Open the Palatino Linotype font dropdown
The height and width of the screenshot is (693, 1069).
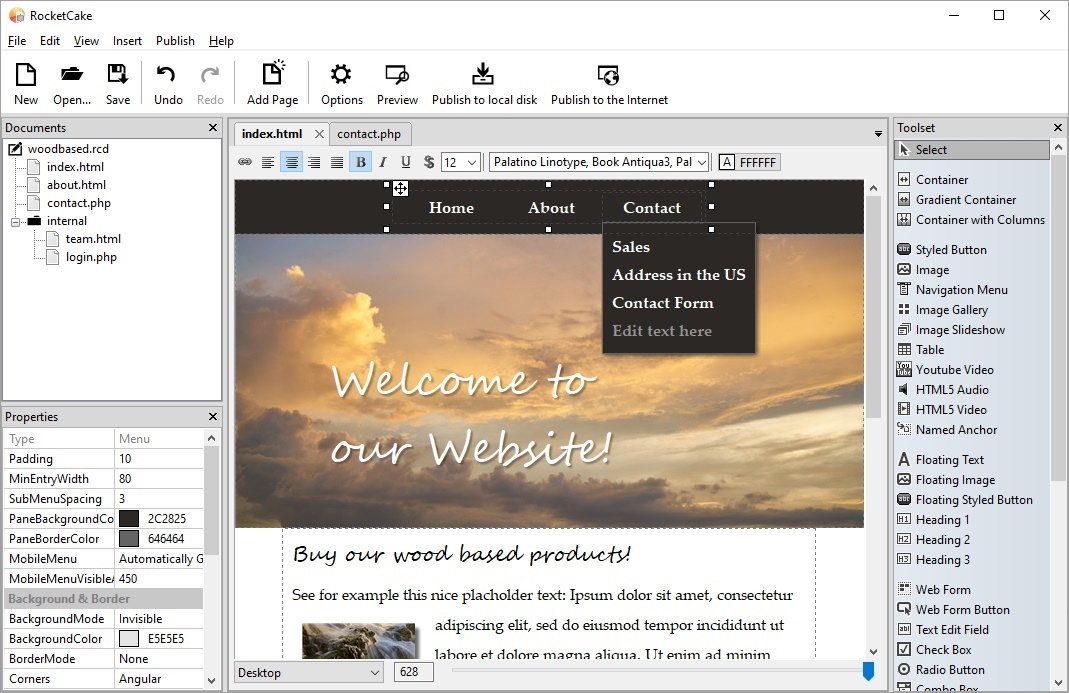[x=598, y=161]
